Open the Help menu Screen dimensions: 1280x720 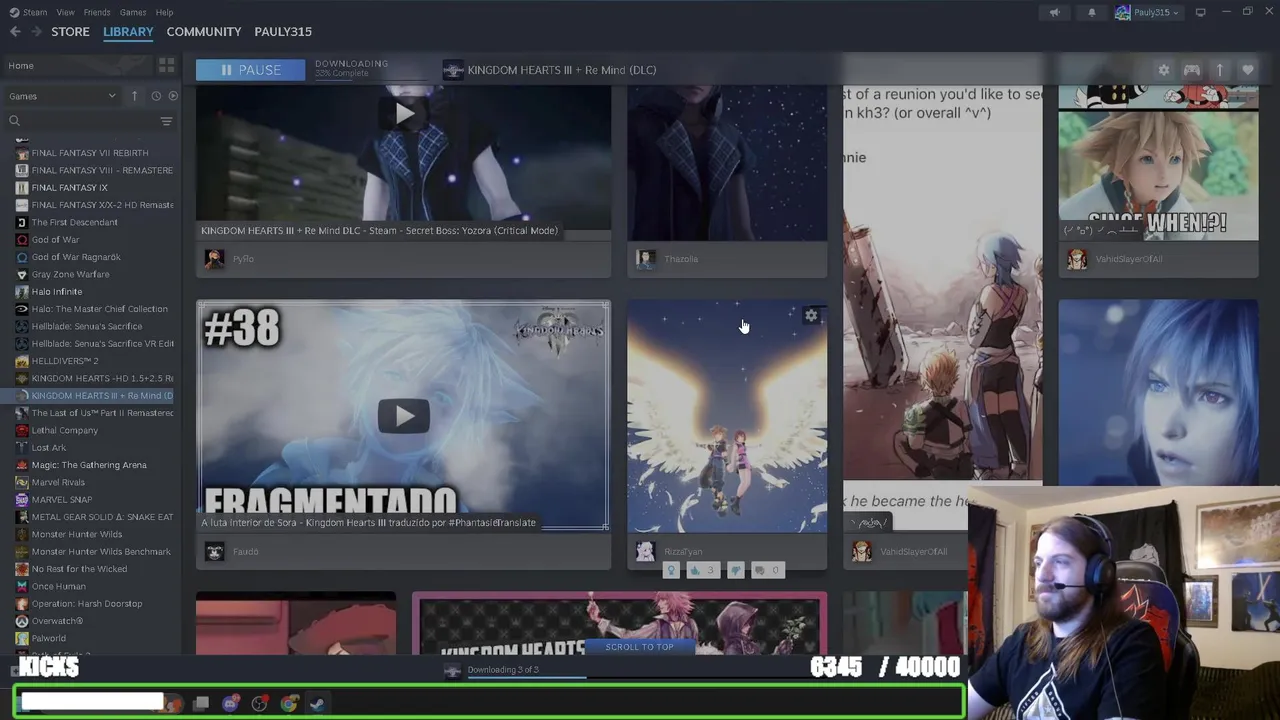point(164,12)
